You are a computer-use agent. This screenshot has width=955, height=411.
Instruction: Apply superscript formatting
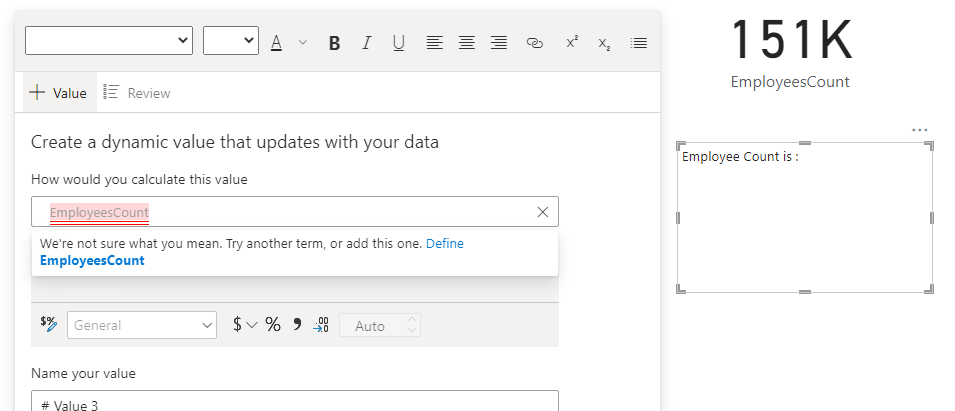tap(572, 43)
